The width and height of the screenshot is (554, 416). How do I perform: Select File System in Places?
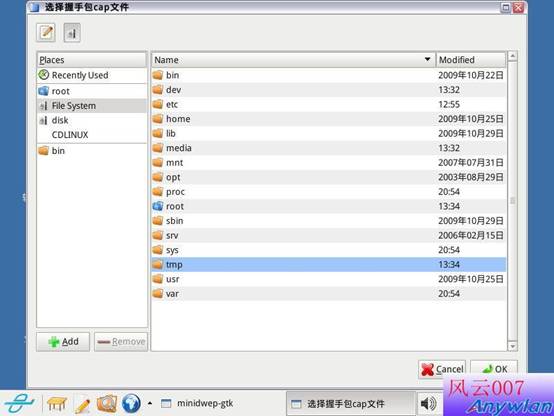92,106
